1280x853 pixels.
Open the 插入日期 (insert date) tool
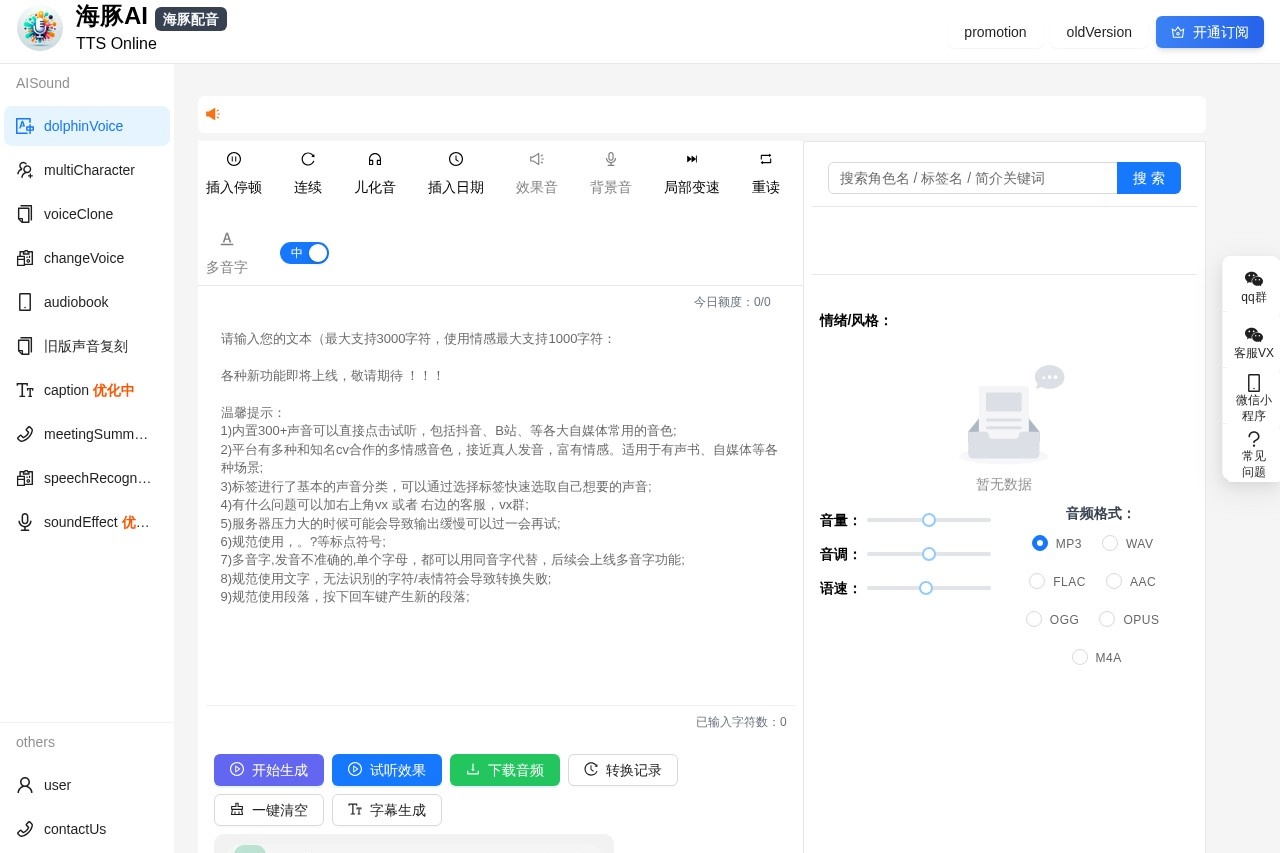pyautogui.click(x=456, y=172)
